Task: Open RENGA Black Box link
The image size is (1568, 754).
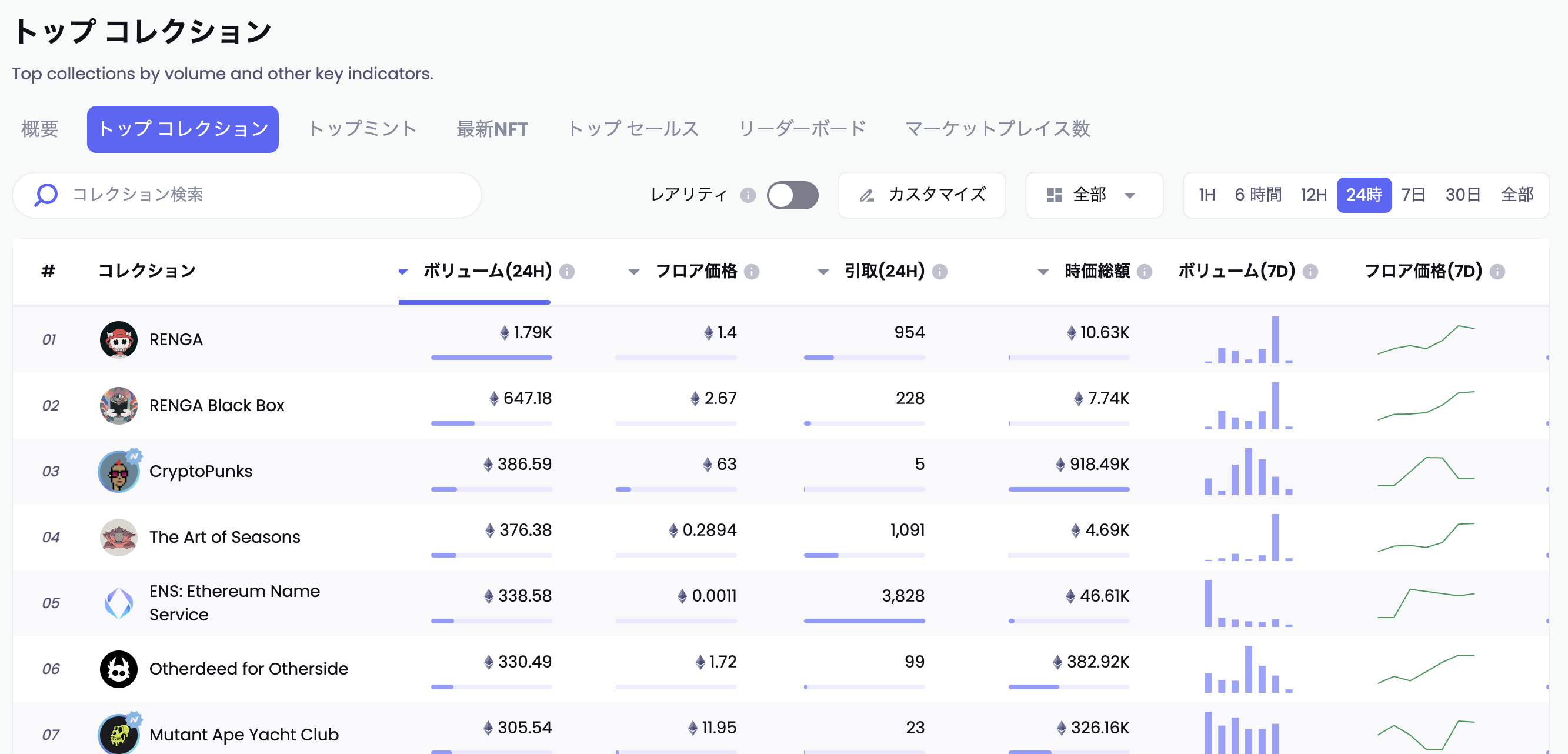Action: click(216, 405)
